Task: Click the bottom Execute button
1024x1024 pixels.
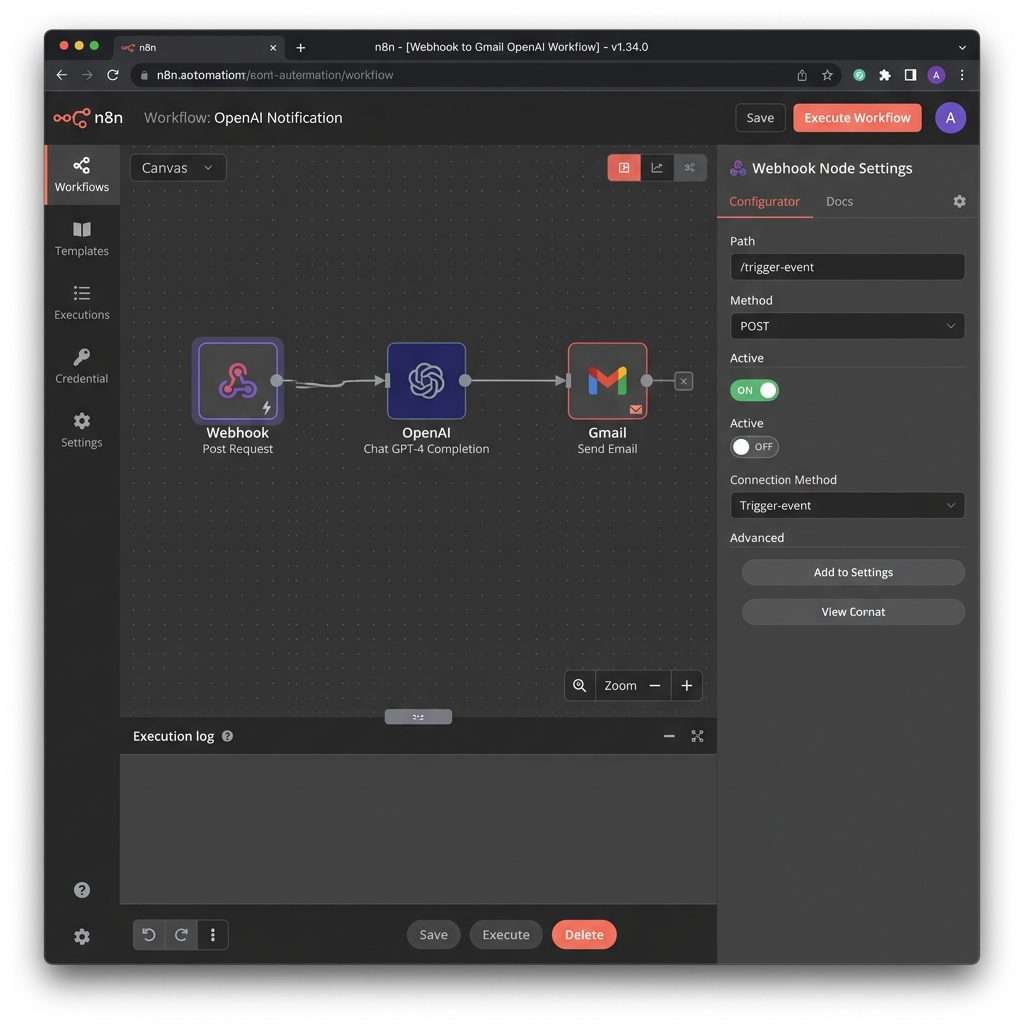Action: (505, 935)
